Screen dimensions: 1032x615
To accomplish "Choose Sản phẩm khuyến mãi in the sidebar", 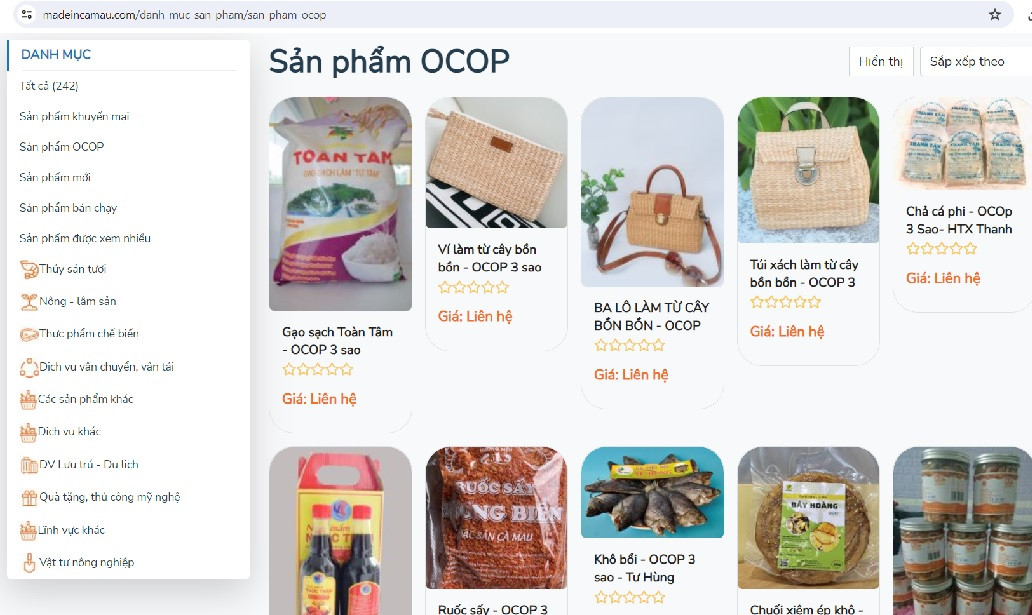I will [74, 117].
